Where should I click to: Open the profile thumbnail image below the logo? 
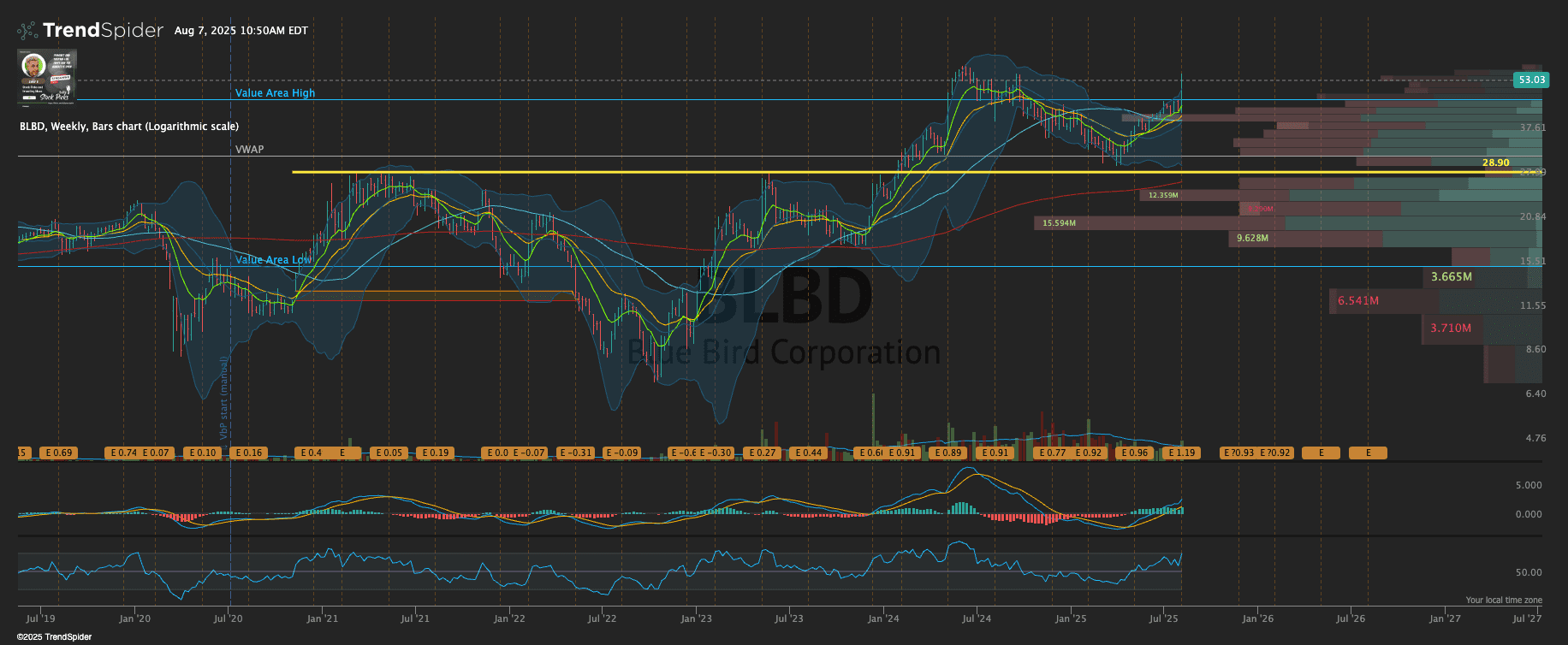click(x=47, y=76)
